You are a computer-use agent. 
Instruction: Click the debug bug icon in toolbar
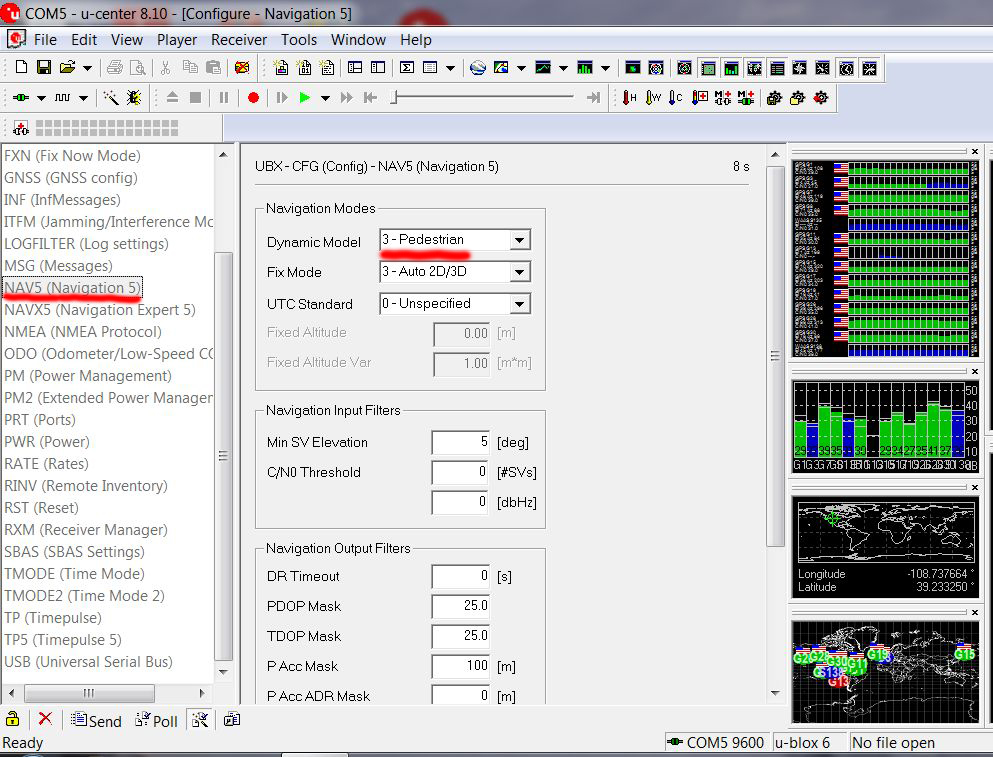pyautogui.click(x=134, y=98)
